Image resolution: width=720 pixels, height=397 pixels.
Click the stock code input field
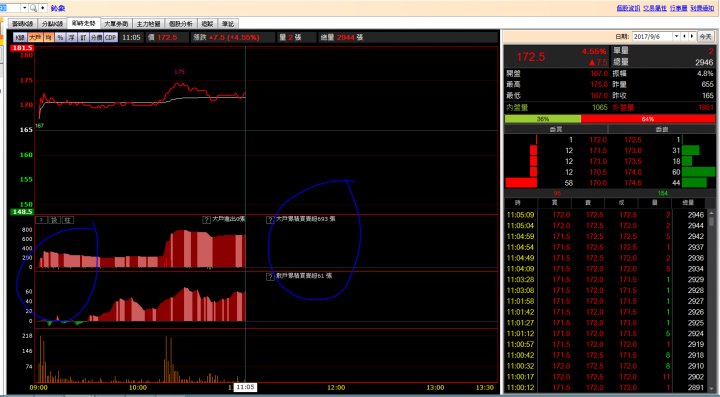point(10,8)
